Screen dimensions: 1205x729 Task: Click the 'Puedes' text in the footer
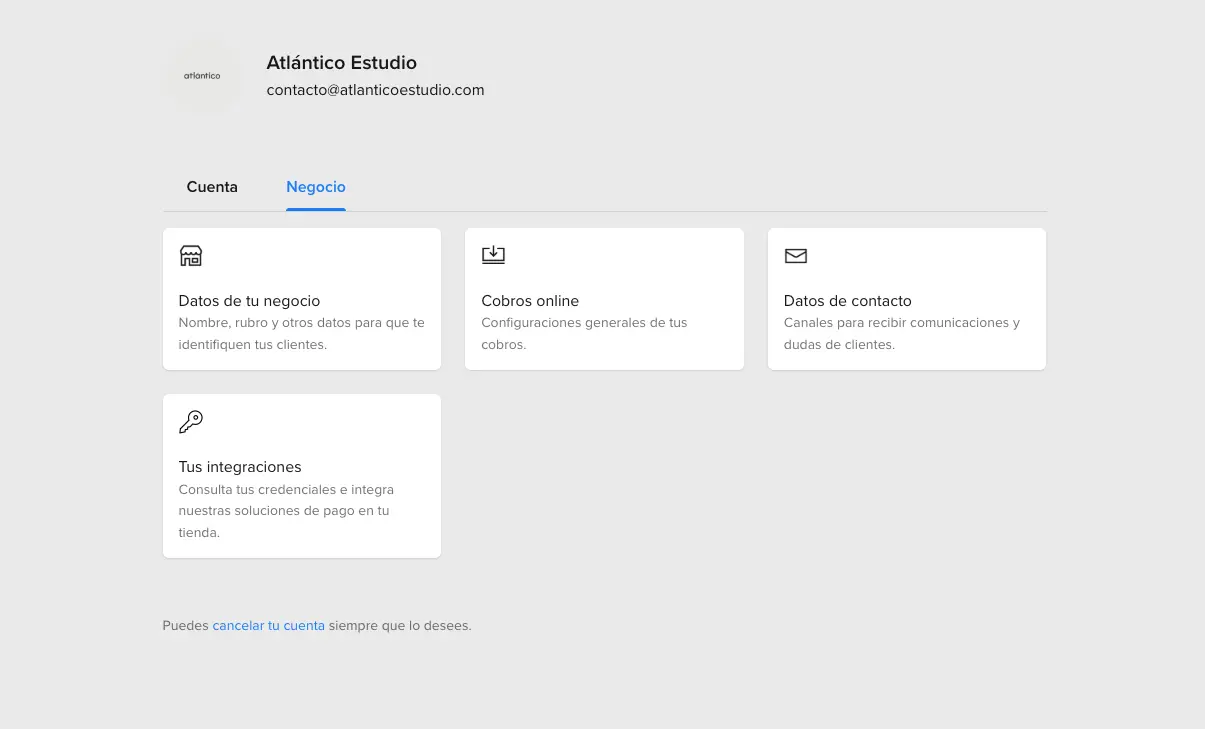[186, 626]
